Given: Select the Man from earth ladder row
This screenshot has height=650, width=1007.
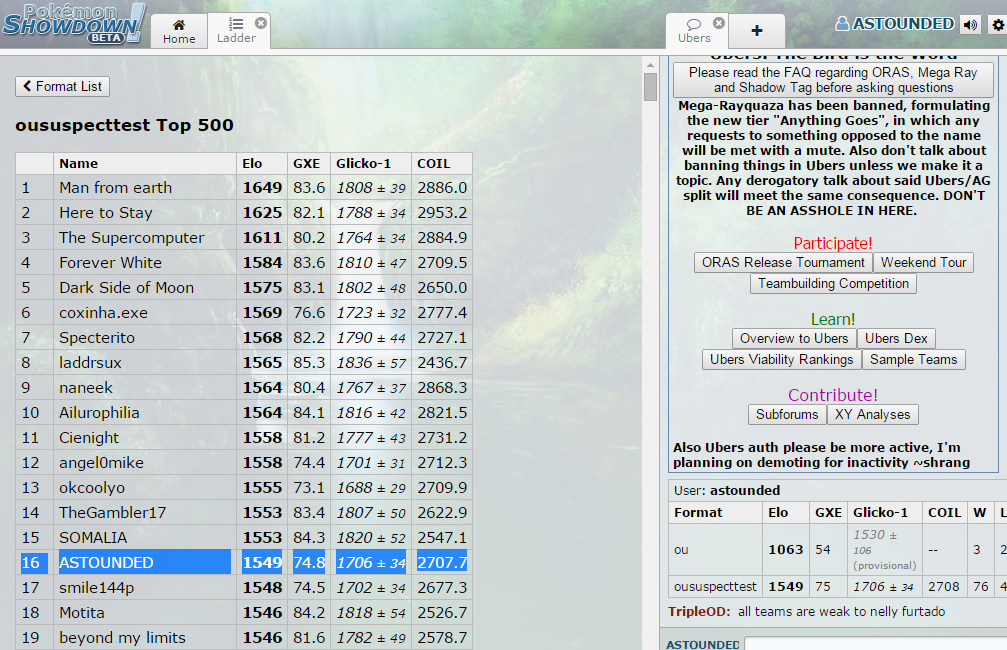Looking at the screenshot, I should tap(115, 188).
